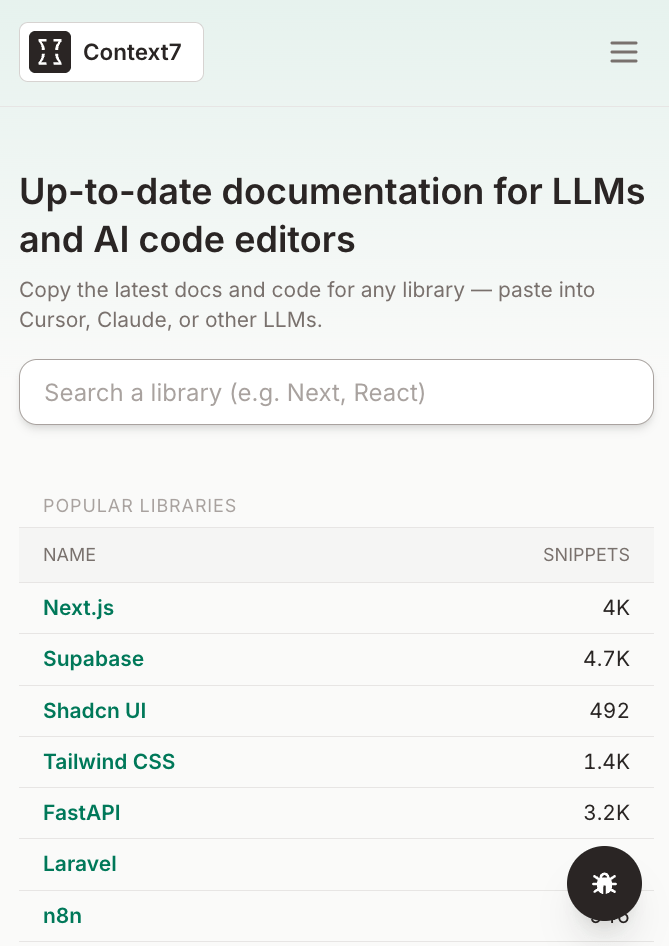Open the FastAPI library link
Image resolution: width=669 pixels, height=946 pixels.
[81, 813]
